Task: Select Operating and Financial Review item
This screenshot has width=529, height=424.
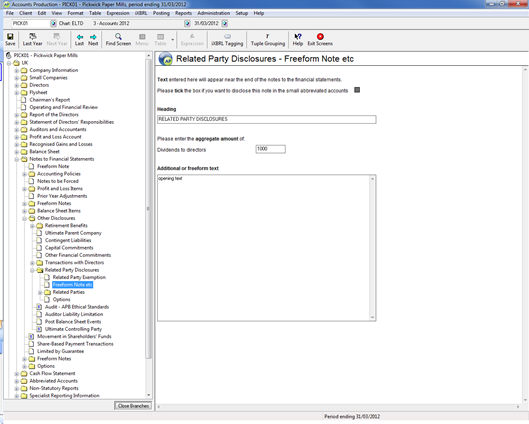Action: pyautogui.click(x=63, y=107)
